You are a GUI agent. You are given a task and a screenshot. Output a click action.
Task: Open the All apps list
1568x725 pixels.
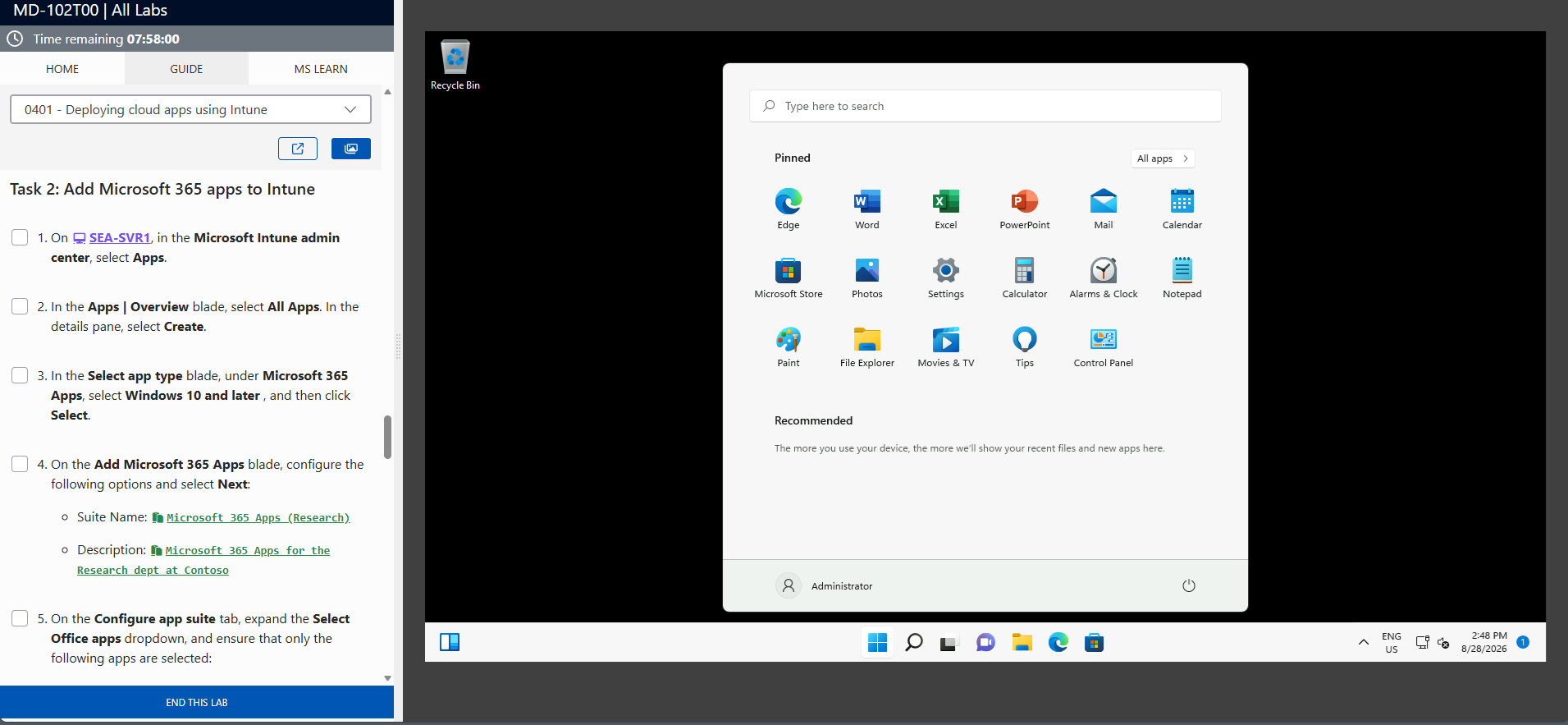pyautogui.click(x=1162, y=158)
